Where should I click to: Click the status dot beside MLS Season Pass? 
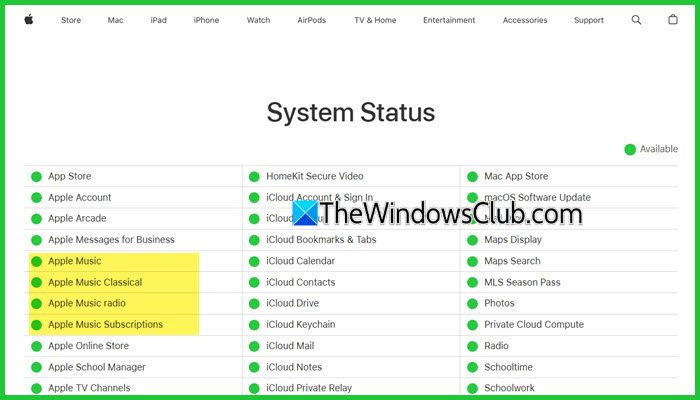(x=472, y=283)
